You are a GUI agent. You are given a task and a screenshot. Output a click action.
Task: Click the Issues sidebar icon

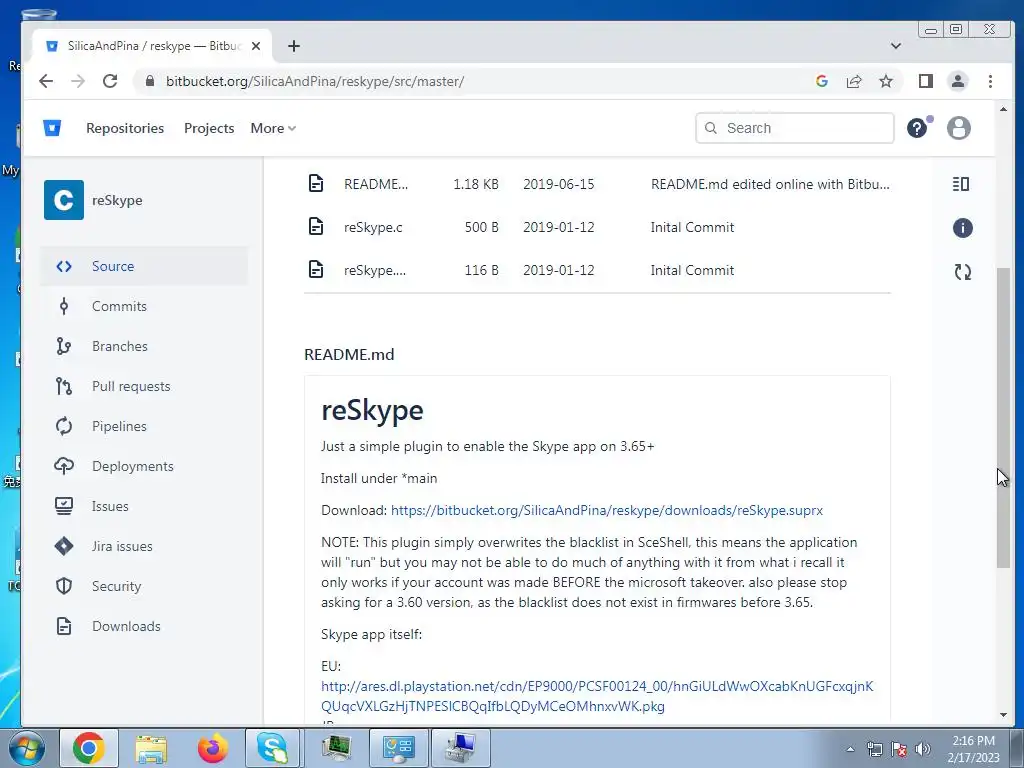pos(64,506)
